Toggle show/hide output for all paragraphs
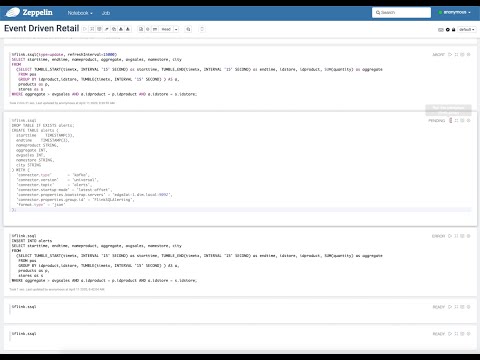The image size is (480, 360). pos(99,29)
